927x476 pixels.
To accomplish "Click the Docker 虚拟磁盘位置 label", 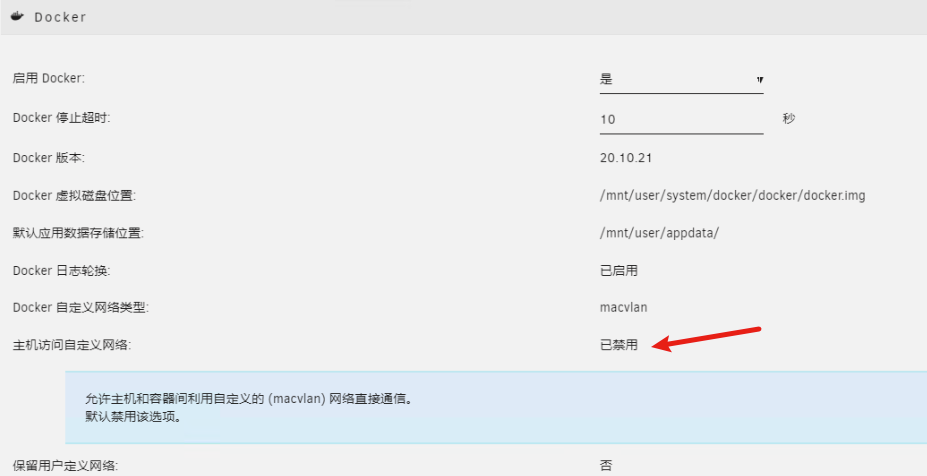I will pyautogui.click(x=73, y=195).
